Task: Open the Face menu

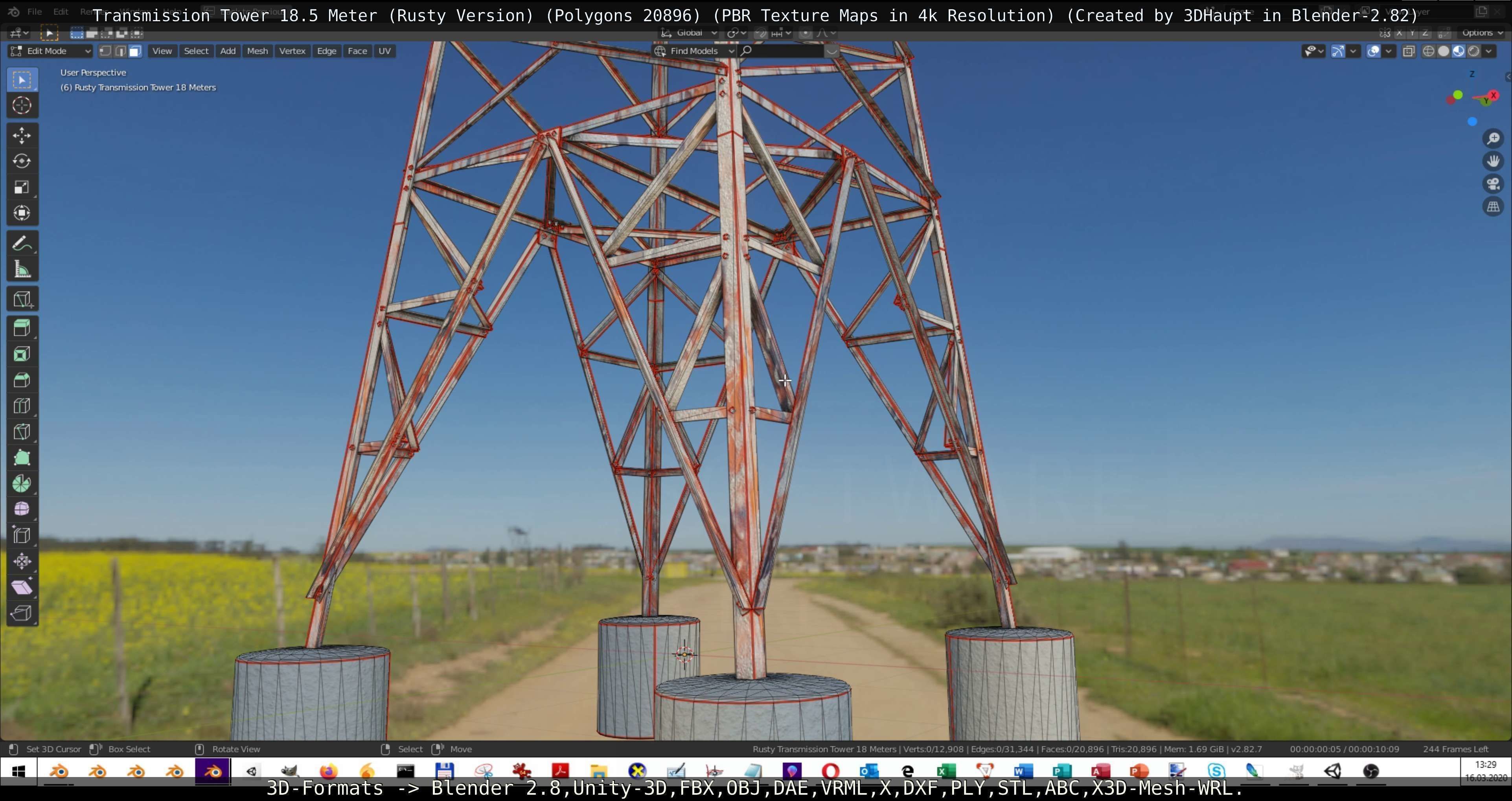Action: click(x=357, y=51)
